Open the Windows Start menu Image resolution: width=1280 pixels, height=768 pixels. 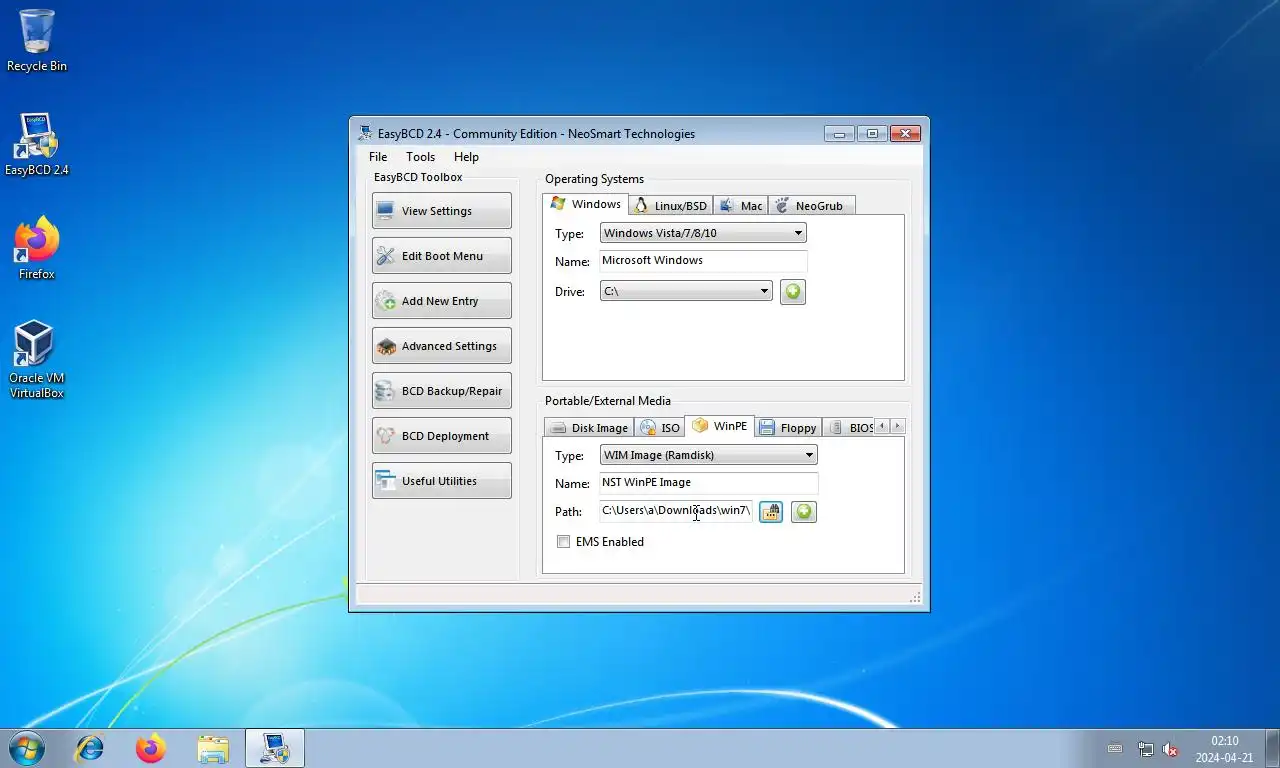[x=26, y=748]
